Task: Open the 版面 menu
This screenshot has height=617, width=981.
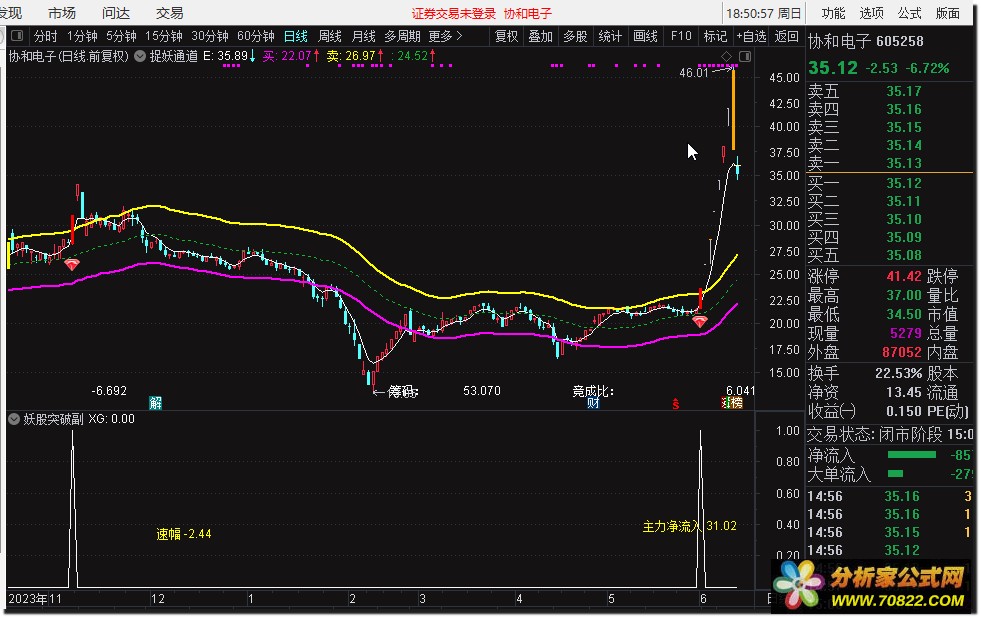Action: [947, 13]
